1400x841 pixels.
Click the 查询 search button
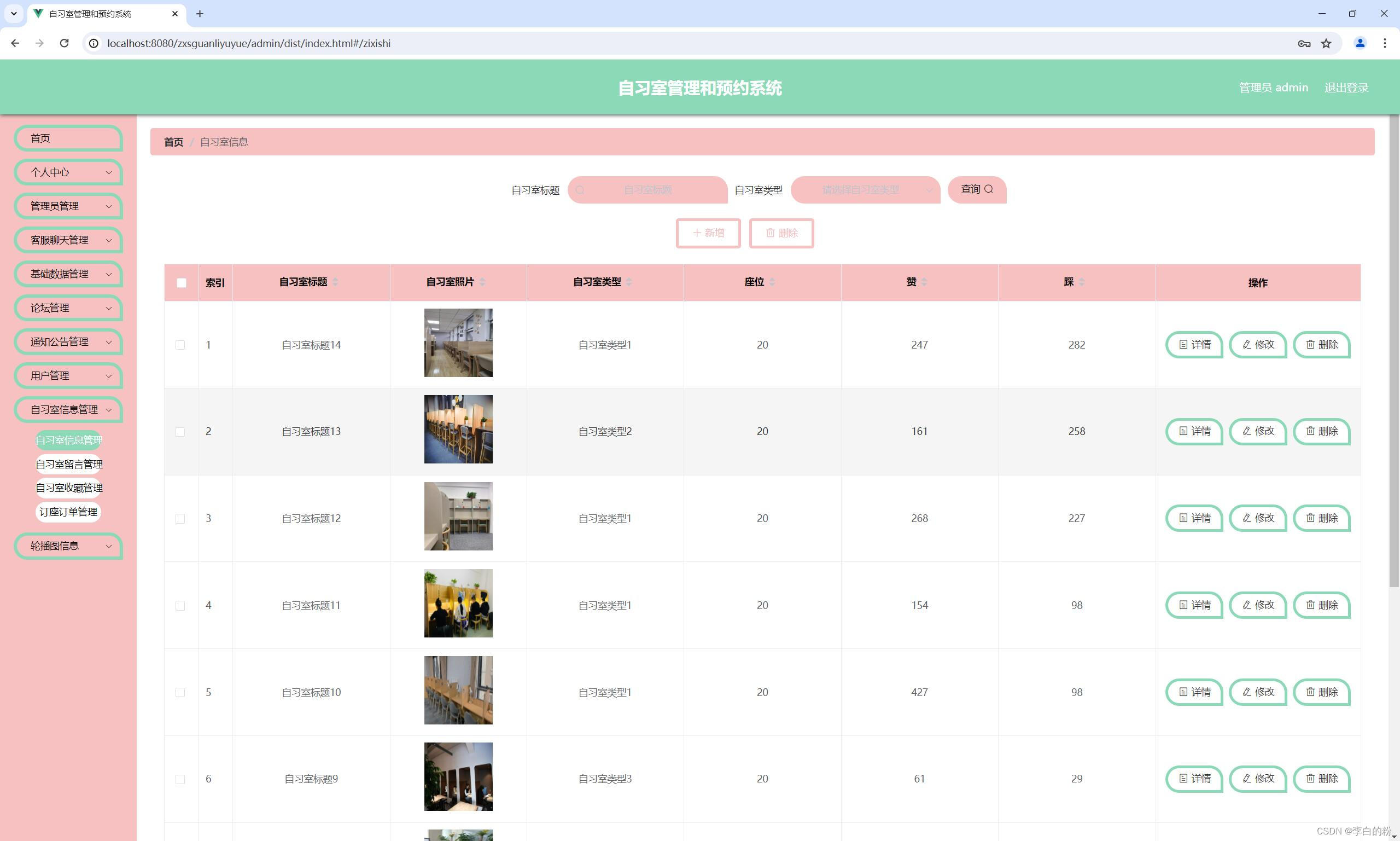[x=976, y=189]
